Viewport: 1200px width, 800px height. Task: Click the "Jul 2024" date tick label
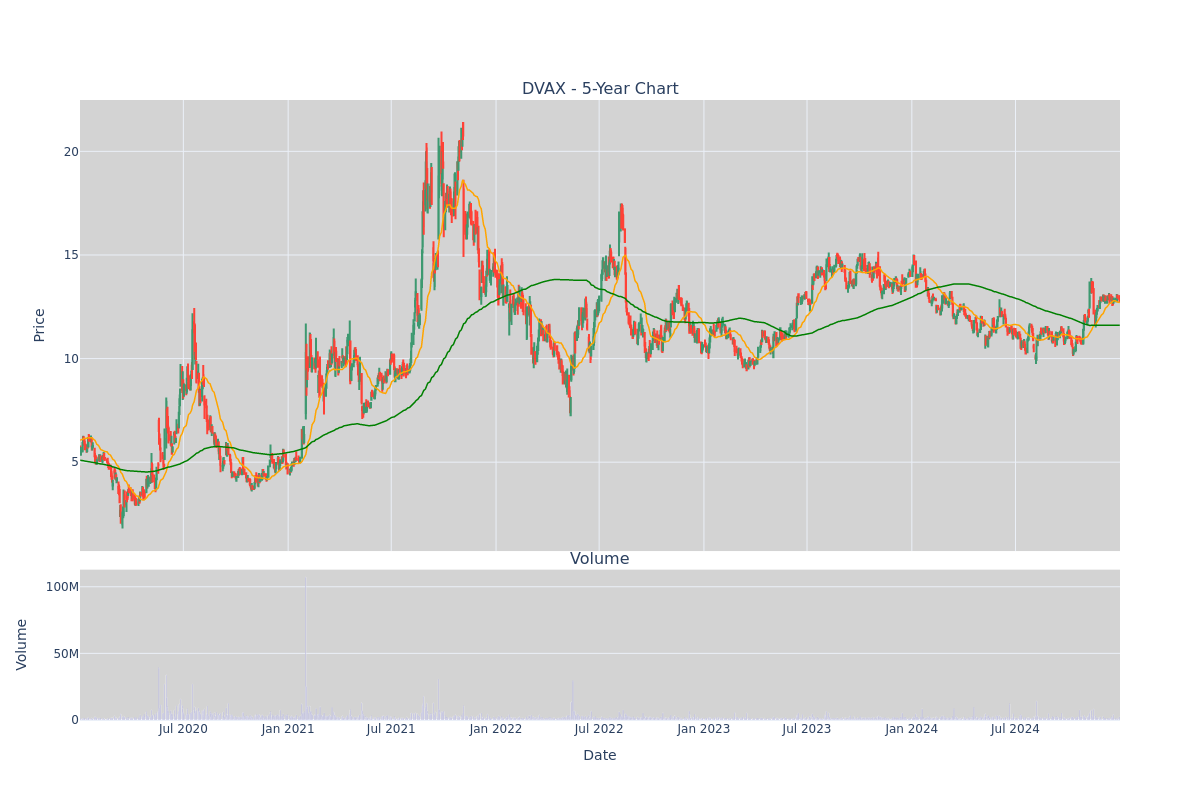click(1015, 729)
